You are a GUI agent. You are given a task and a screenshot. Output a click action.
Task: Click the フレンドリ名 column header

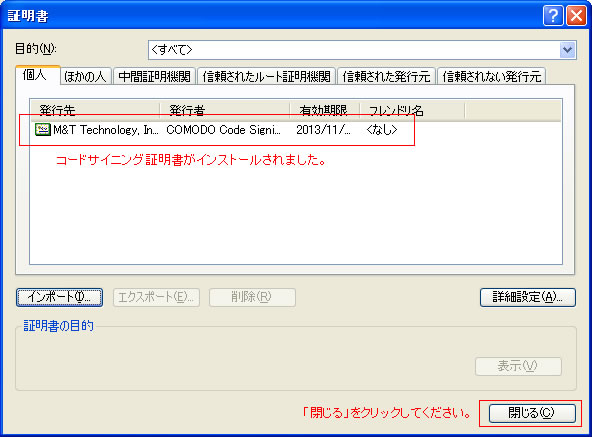tap(412, 110)
